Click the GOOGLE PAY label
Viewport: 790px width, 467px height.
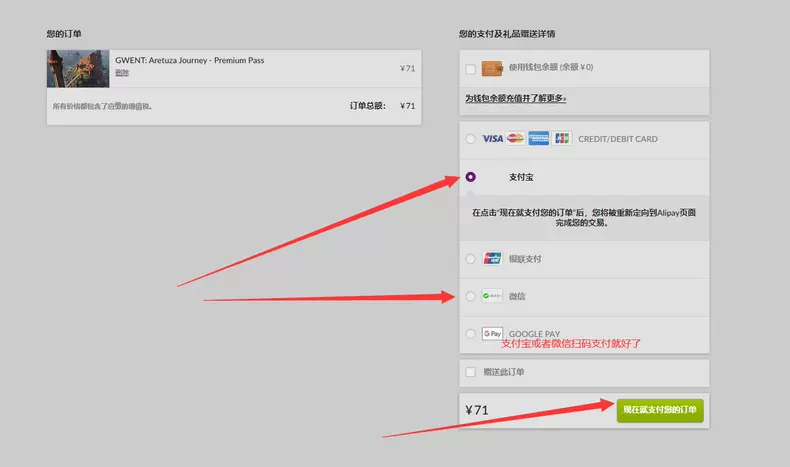[x=535, y=334]
